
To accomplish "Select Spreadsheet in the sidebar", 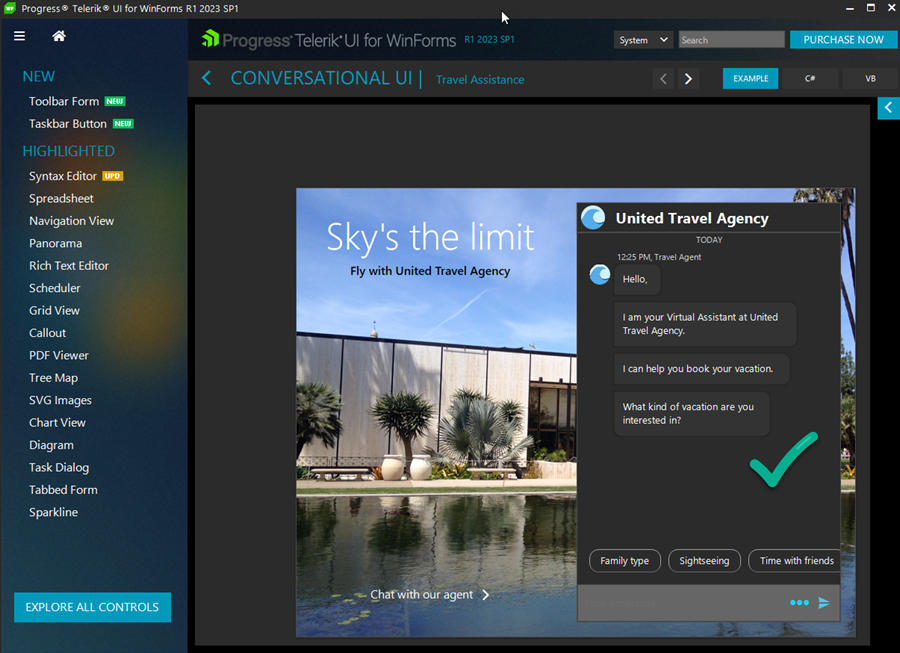I will click(61, 199).
